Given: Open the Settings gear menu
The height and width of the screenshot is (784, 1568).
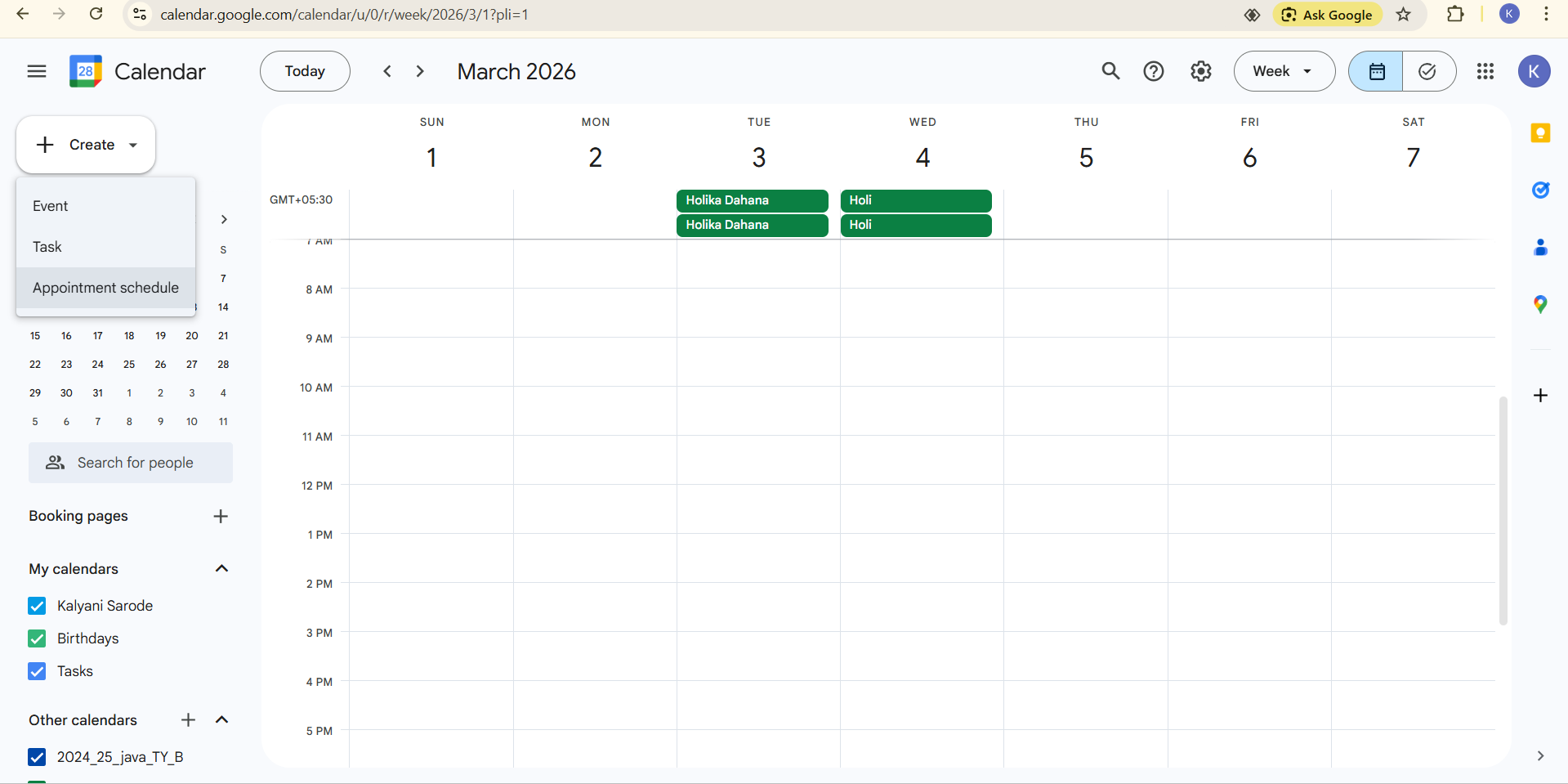Looking at the screenshot, I should coord(1200,71).
